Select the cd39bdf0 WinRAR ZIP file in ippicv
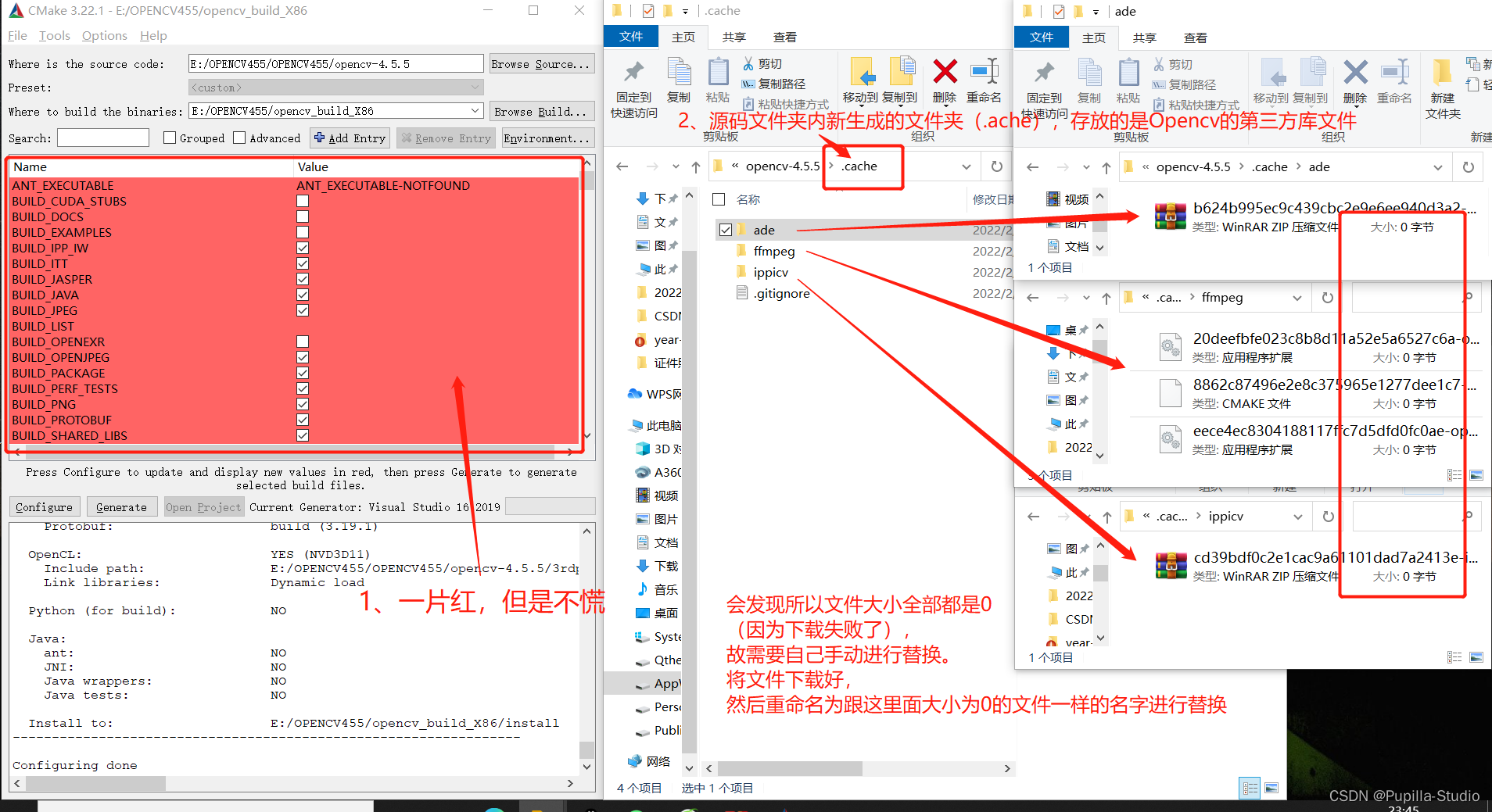 click(1315, 566)
